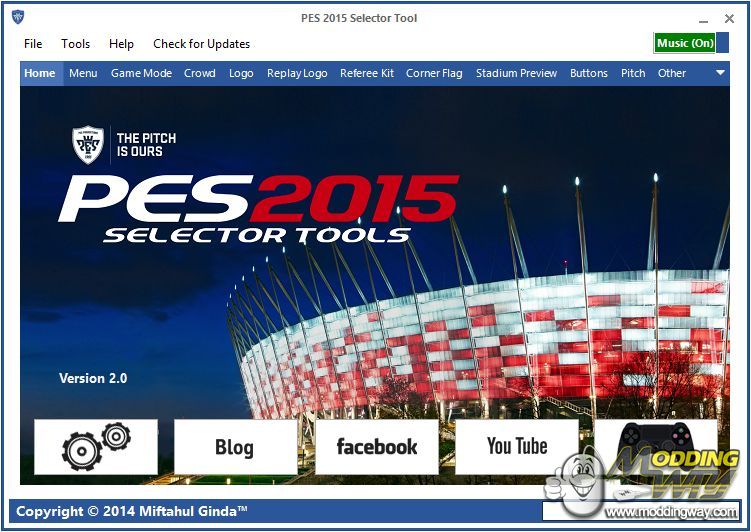Close the PES 2015 Selector Tool window
The image size is (751, 532).
click(x=729, y=18)
